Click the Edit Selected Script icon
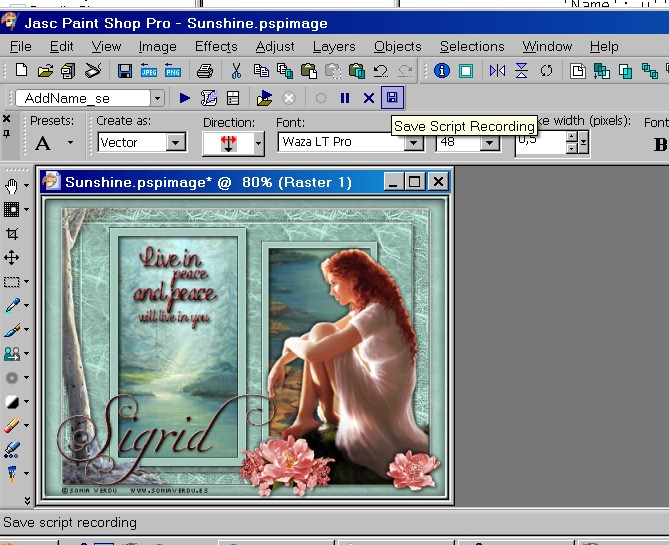Screen dimensions: 669x545 click(209, 99)
